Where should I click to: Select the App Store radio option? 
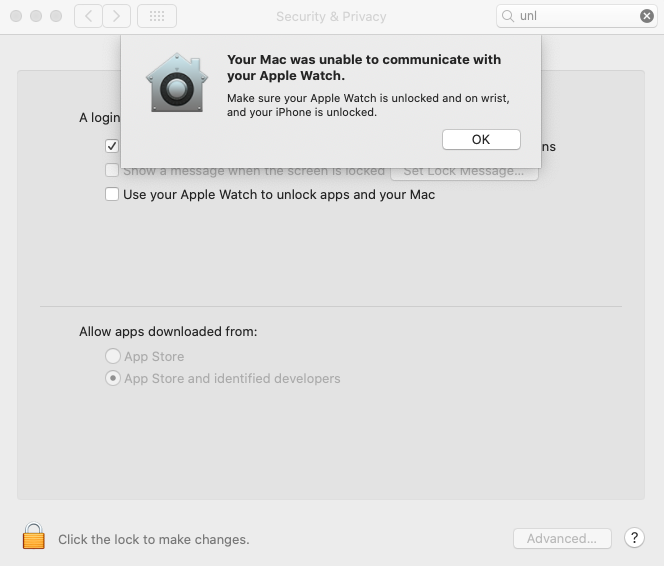click(113, 356)
